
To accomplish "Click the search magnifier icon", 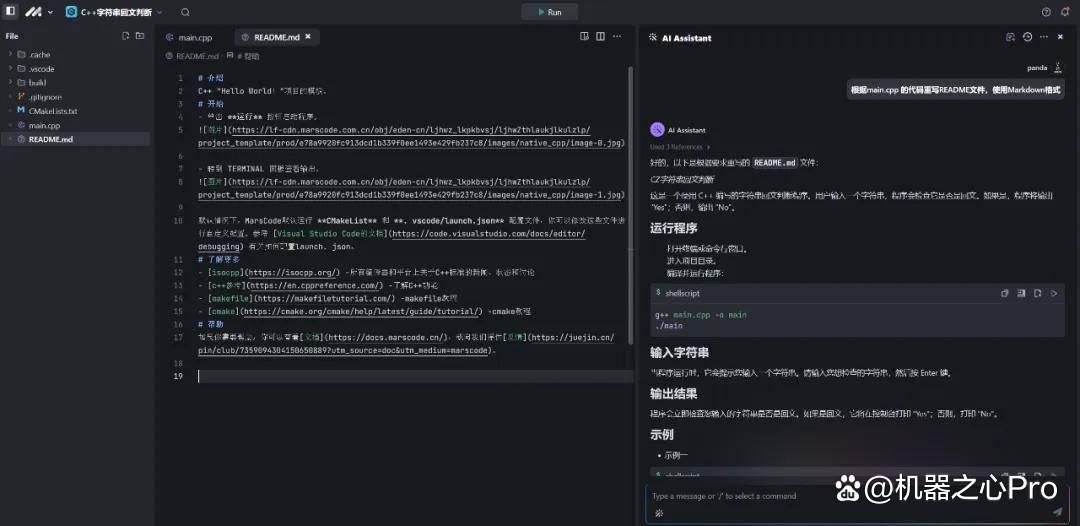I will (185, 12).
